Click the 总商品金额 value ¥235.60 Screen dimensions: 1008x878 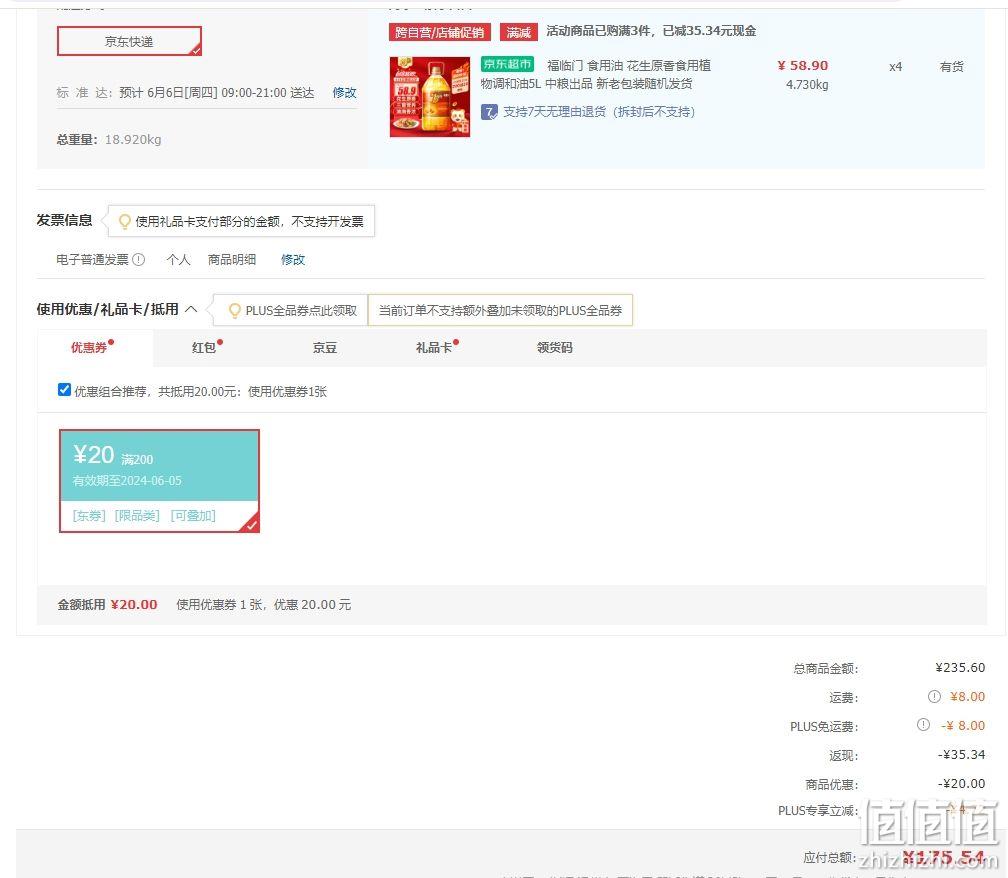point(960,668)
